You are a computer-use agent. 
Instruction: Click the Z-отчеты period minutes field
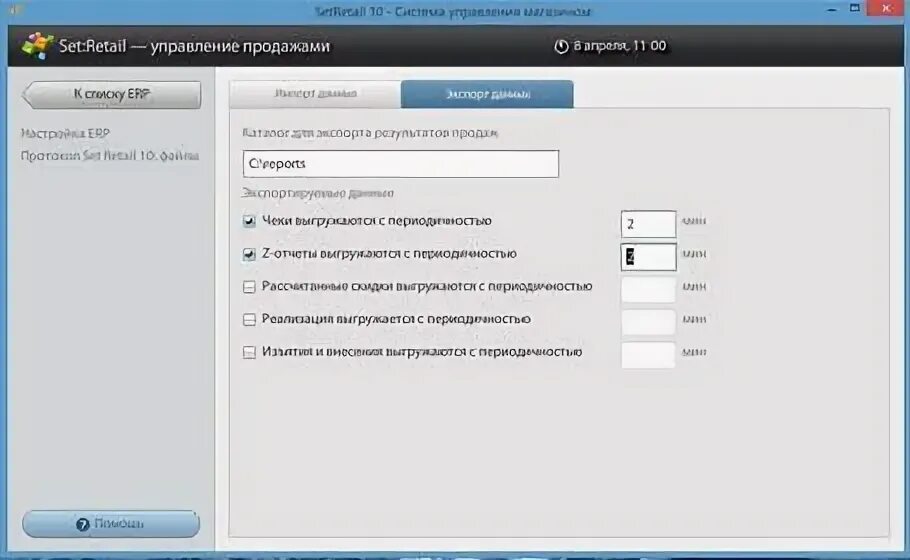(x=648, y=256)
